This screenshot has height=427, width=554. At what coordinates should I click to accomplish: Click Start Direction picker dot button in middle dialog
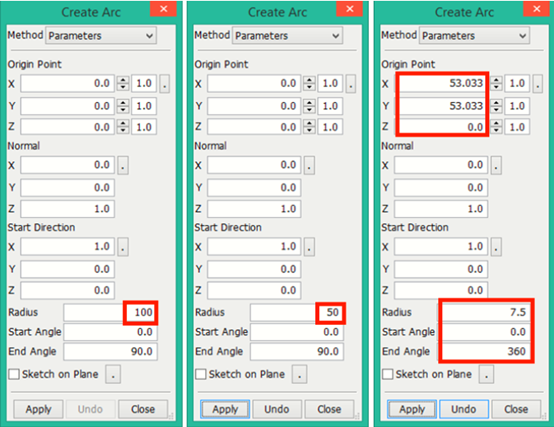[x=309, y=247]
